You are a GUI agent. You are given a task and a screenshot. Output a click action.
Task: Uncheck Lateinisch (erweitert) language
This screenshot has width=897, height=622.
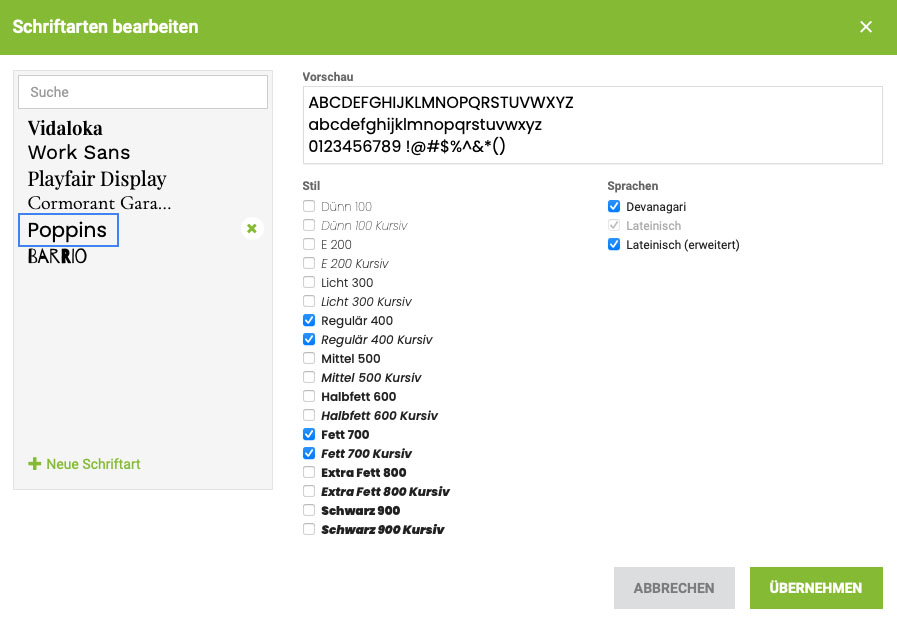[614, 244]
